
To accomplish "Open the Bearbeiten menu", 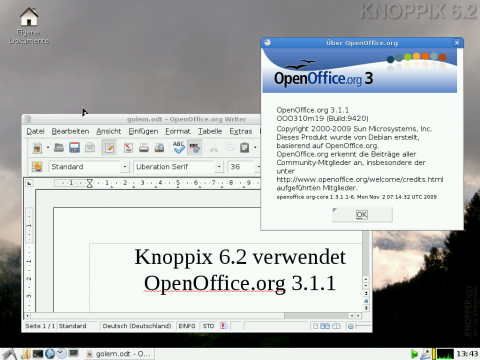I will (x=70, y=131).
